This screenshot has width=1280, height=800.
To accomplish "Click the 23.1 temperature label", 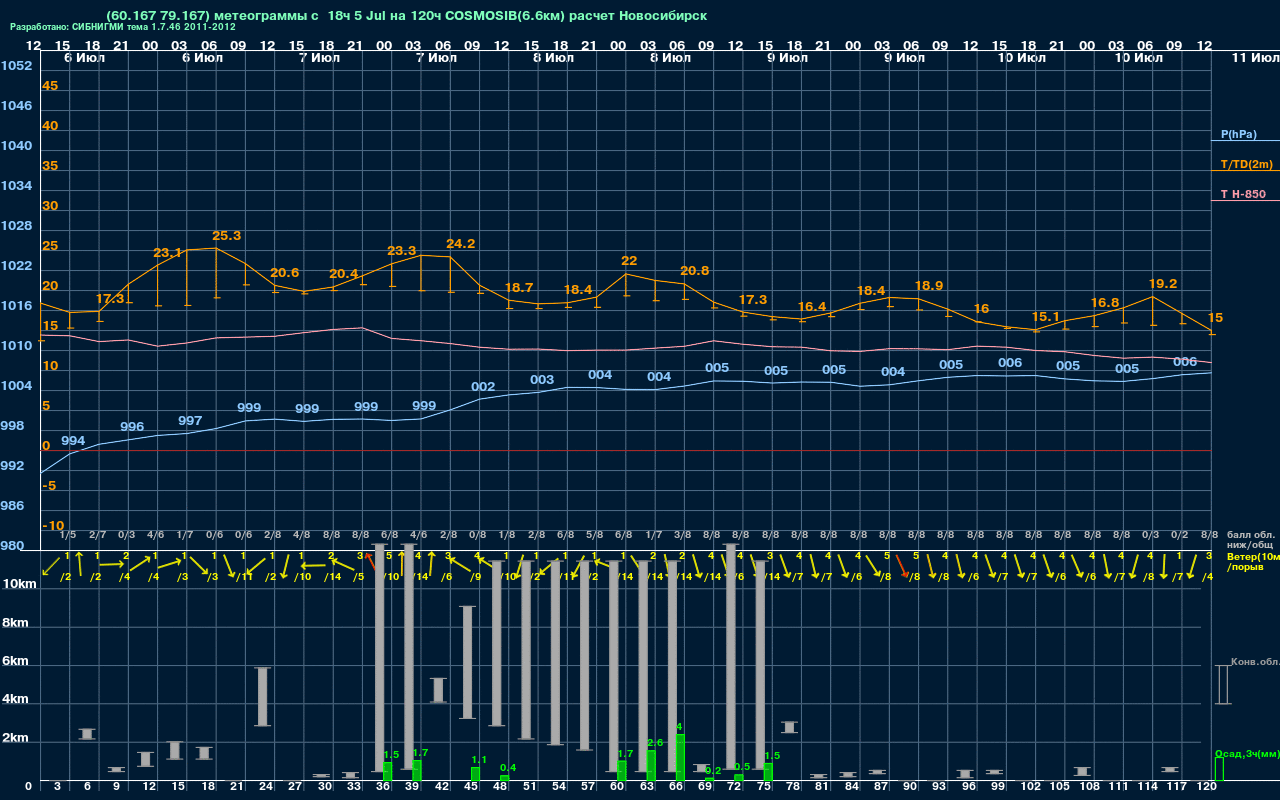I will pos(168,253).
